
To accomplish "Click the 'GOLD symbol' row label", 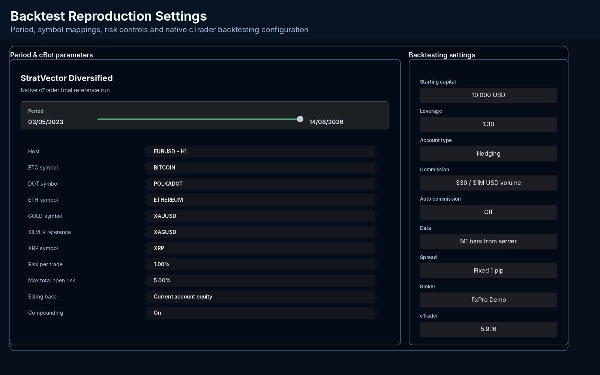I will click(x=45, y=216).
